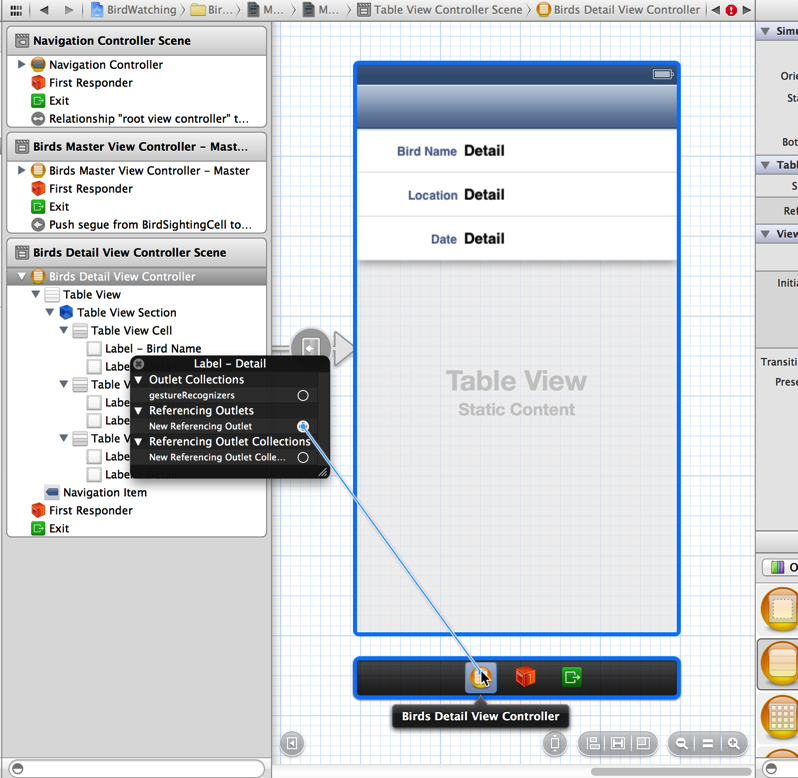Collapse the Table View Section in outline
This screenshot has width=798, height=778.
click(50, 313)
